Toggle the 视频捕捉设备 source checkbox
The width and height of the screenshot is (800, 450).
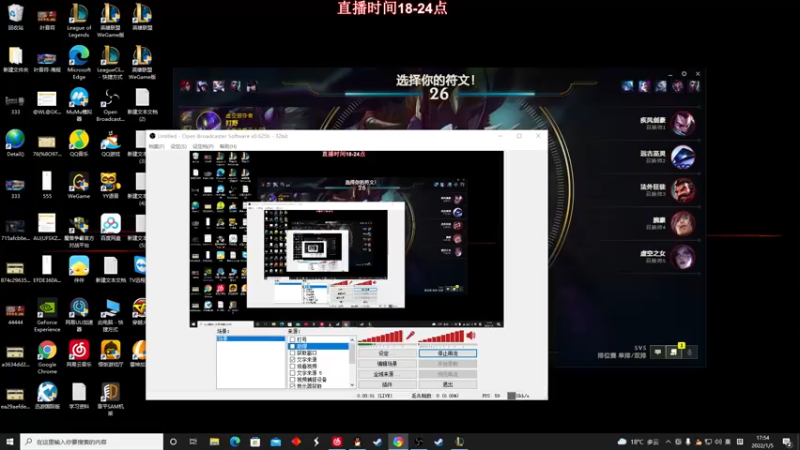pyautogui.click(x=292, y=379)
